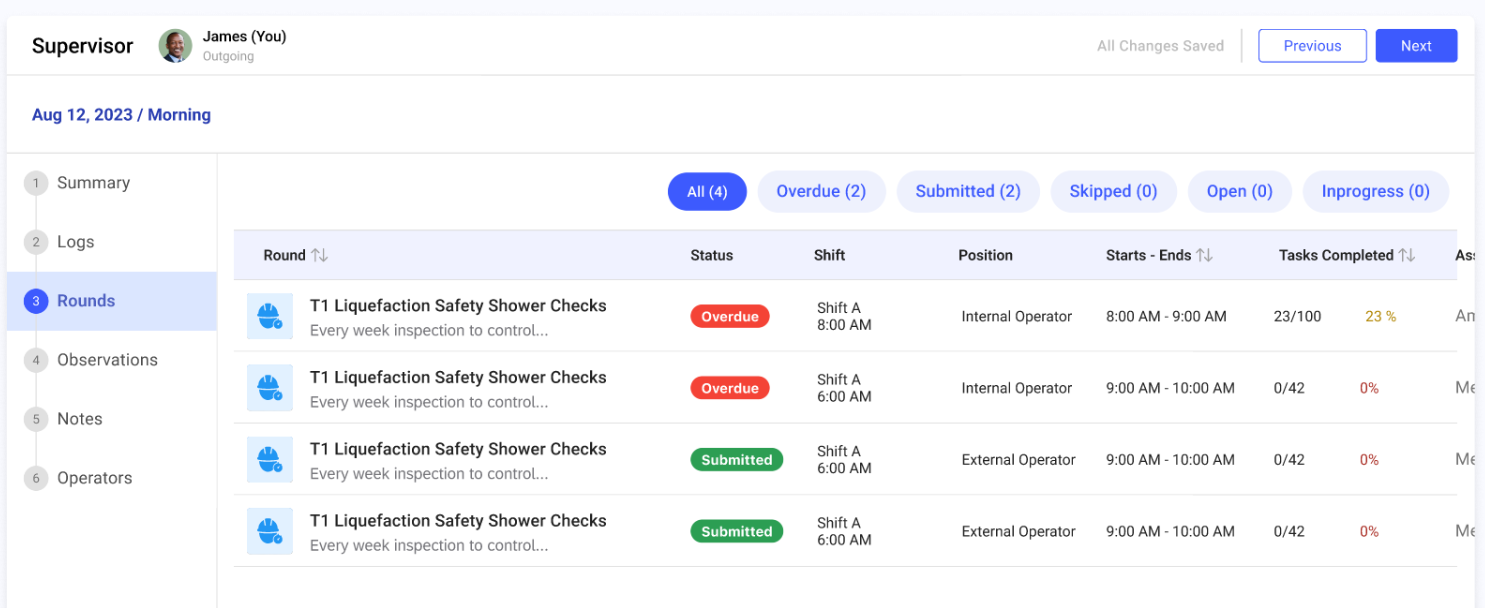Image resolution: width=1485 pixels, height=608 pixels.
Task: Sort by Starts - Ends column arrows
Action: tap(1205, 256)
